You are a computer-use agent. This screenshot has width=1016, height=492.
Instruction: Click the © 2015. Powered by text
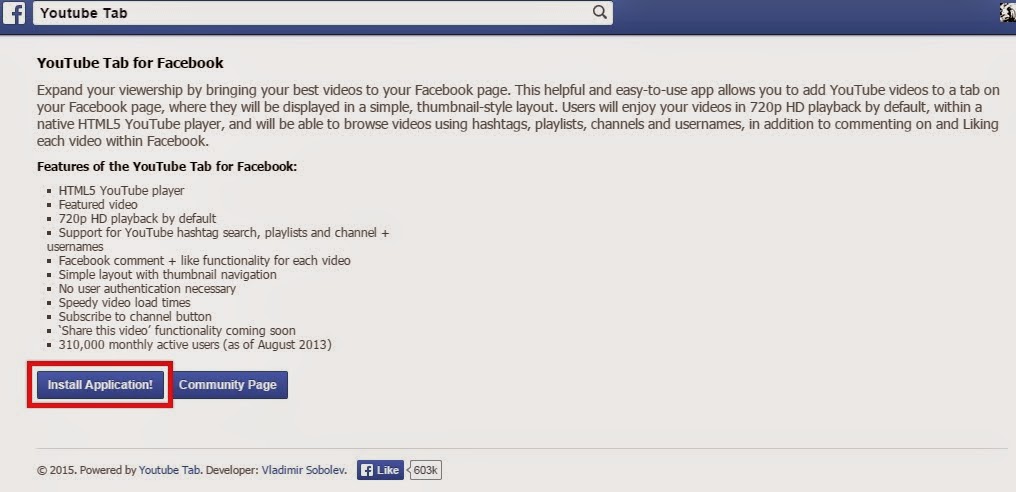[87, 471]
